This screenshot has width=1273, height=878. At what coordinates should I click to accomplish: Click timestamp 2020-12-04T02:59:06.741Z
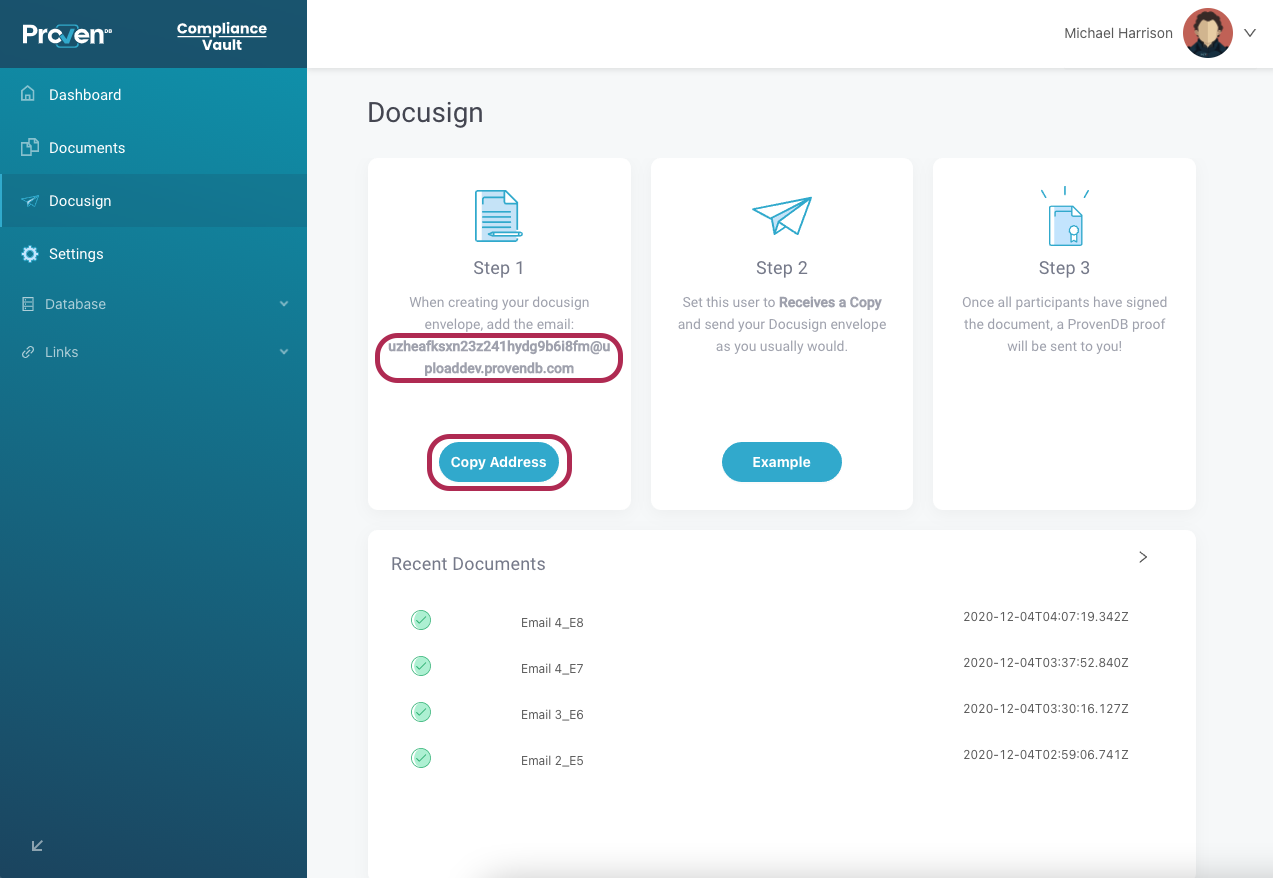click(1046, 755)
